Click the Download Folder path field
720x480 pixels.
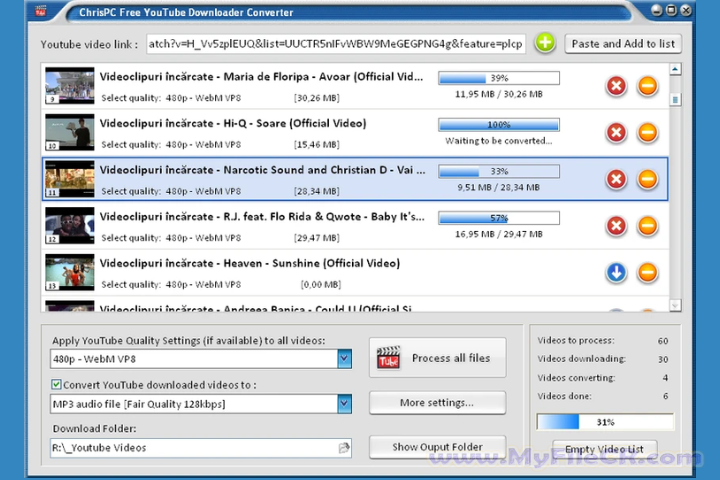pos(201,448)
